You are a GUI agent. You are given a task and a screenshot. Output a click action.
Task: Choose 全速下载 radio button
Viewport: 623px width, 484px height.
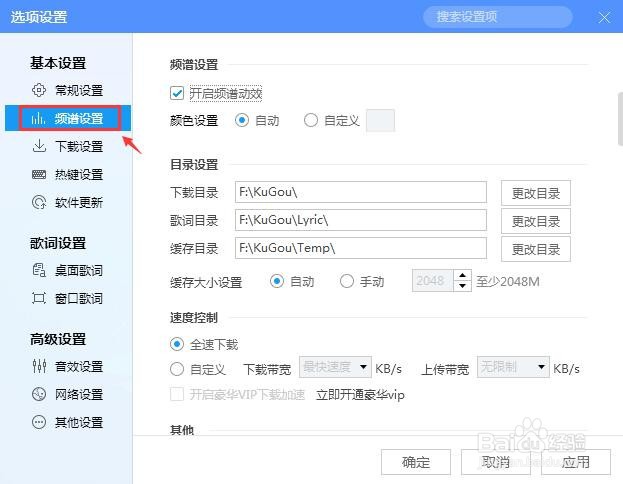pos(177,344)
